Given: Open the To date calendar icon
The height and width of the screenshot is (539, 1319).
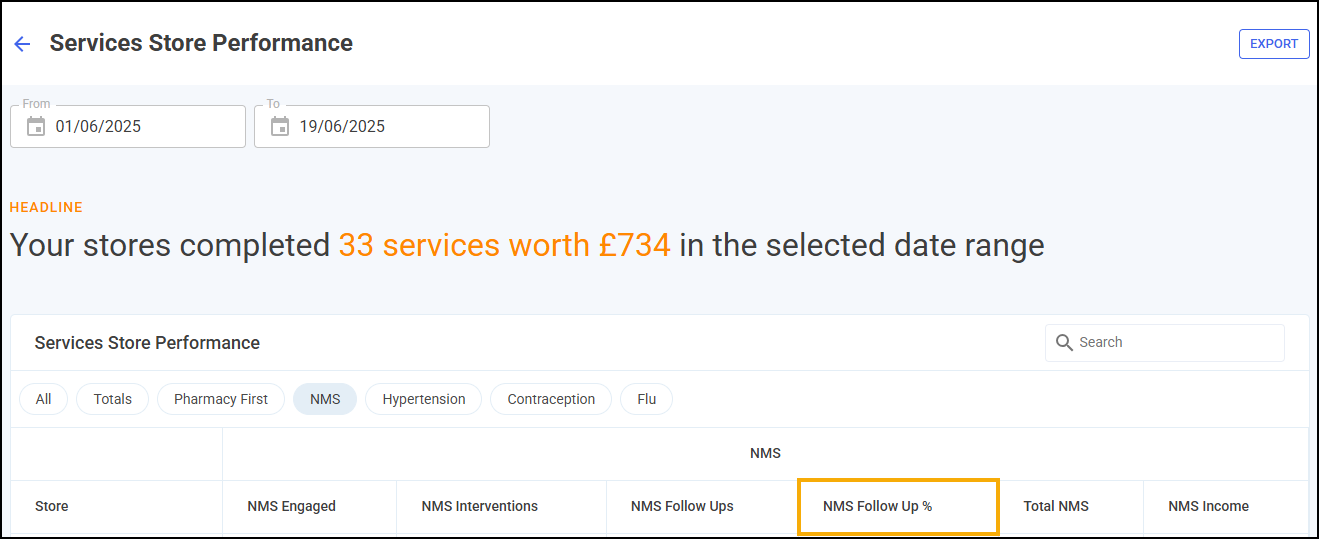Looking at the screenshot, I should tap(280, 126).
